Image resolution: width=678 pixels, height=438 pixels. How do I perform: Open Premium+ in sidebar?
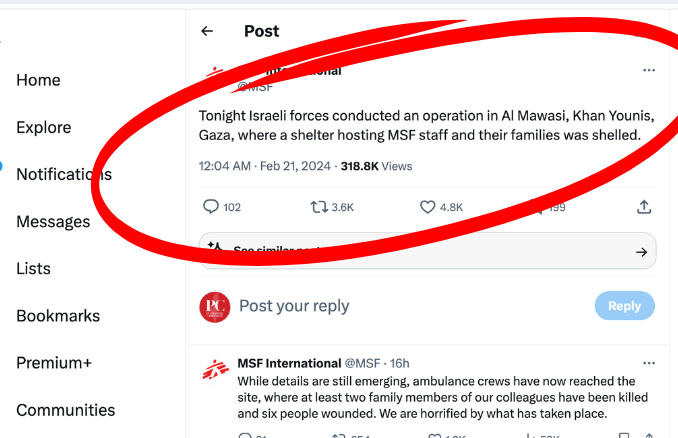pyautogui.click(x=56, y=362)
